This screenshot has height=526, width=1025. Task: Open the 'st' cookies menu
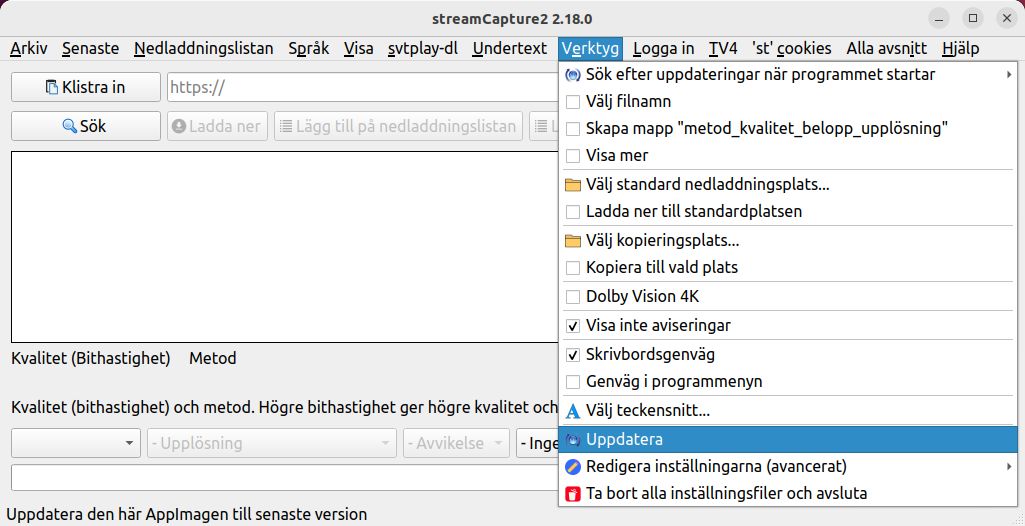tap(792, 48)
